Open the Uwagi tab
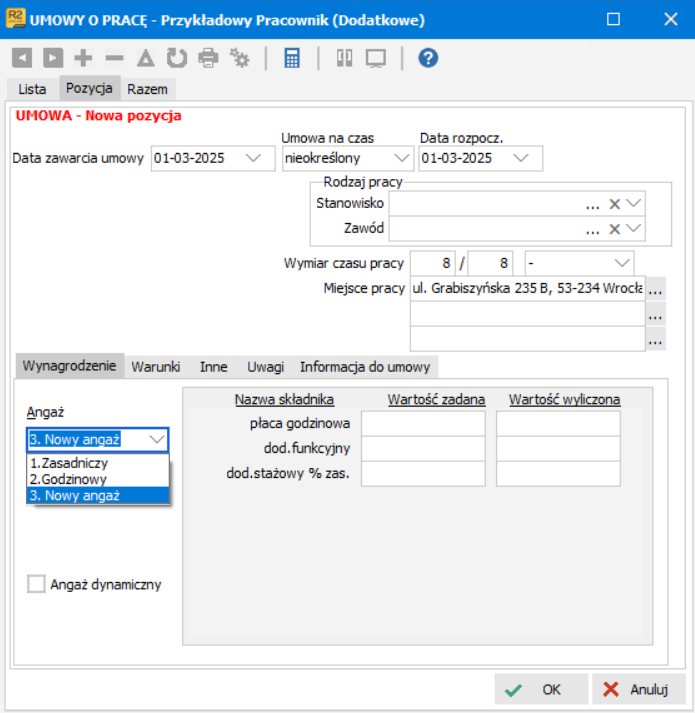This screenshot has height=713, width=695. point(266,367)
